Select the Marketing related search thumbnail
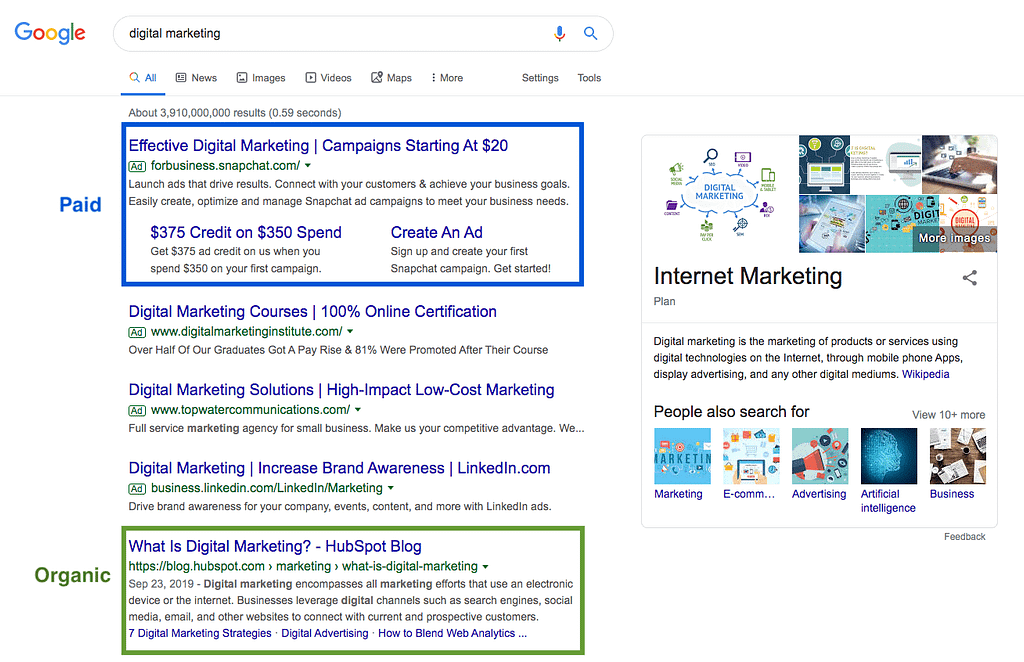The width and height of the screenshot is (1024, 662). 682,456
